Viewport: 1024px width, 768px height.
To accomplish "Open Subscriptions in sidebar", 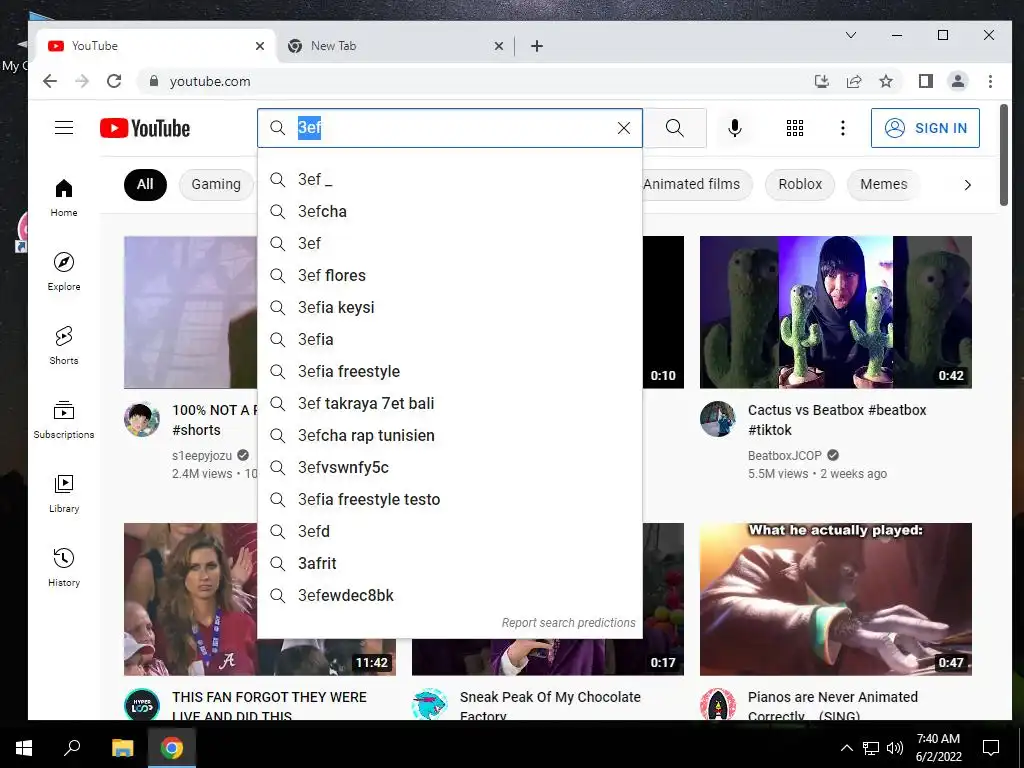I will (x=64, y=420).
